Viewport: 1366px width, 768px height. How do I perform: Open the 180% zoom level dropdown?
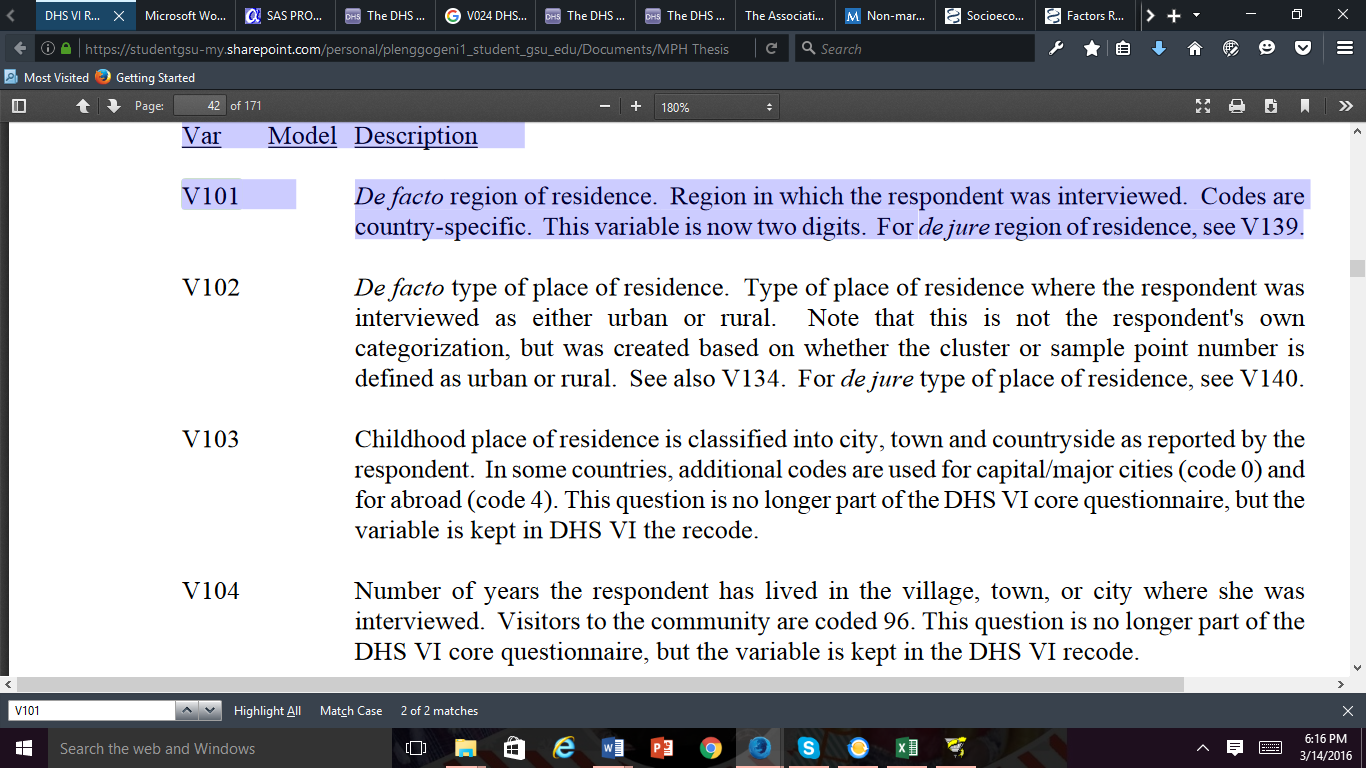pos(716,107)
